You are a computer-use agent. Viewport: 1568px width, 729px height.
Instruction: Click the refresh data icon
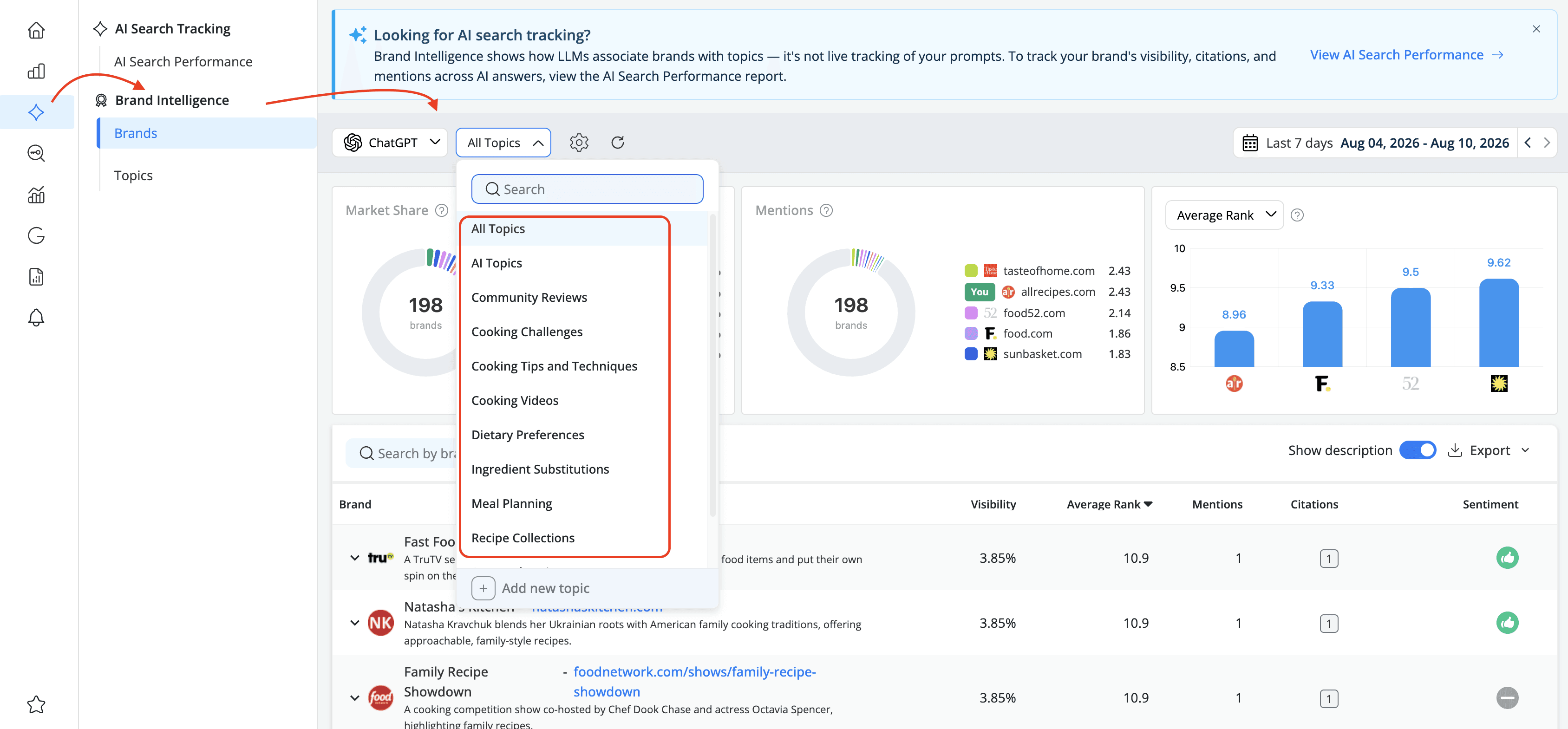tap(617, 143)
